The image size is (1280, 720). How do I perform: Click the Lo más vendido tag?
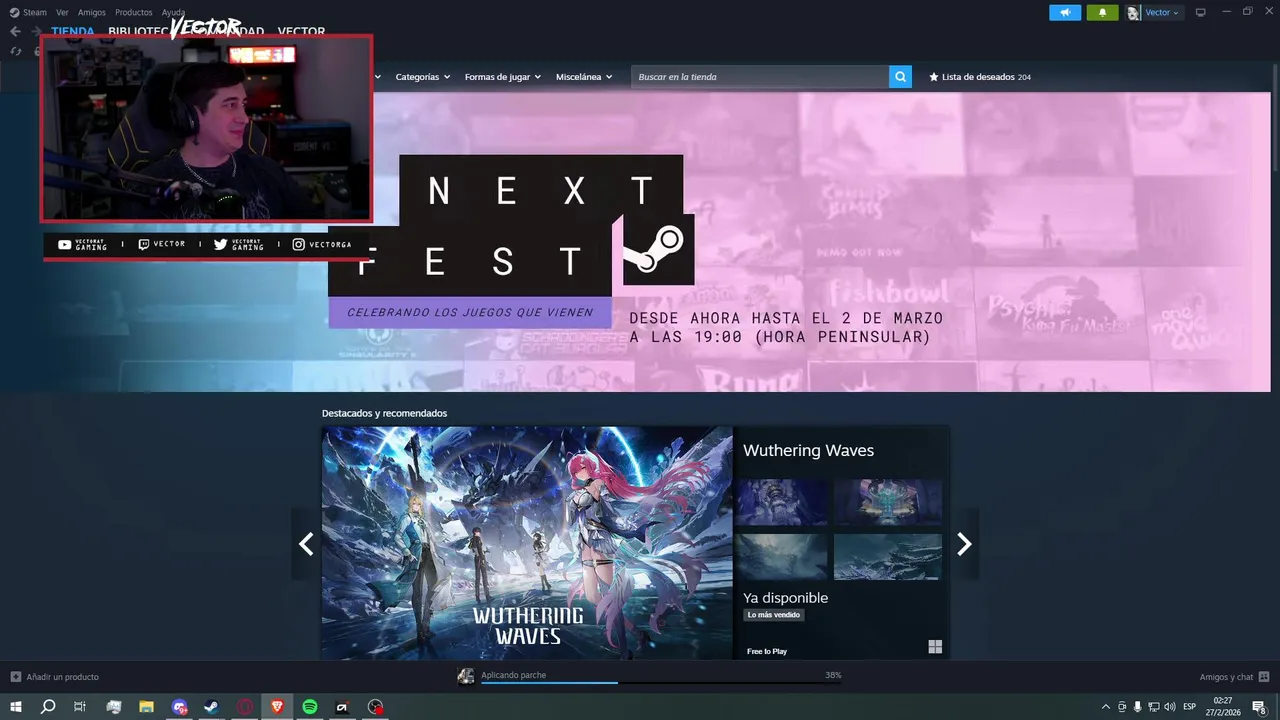(773, 615)
